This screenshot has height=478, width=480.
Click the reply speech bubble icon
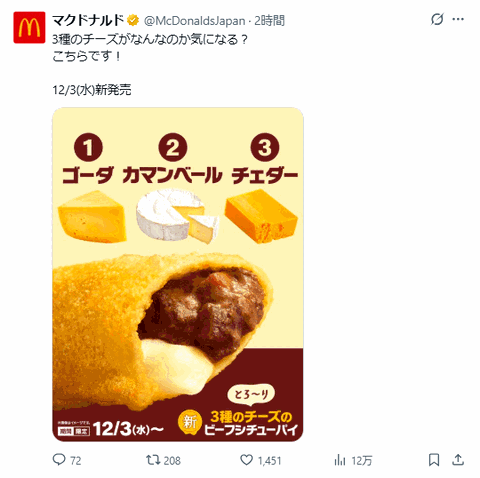pyautogui.click(x=59, y=460)
